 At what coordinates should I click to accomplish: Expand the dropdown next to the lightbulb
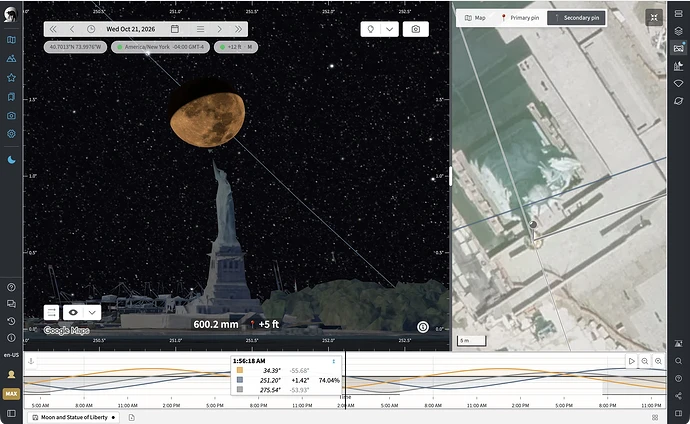point(389,29)
